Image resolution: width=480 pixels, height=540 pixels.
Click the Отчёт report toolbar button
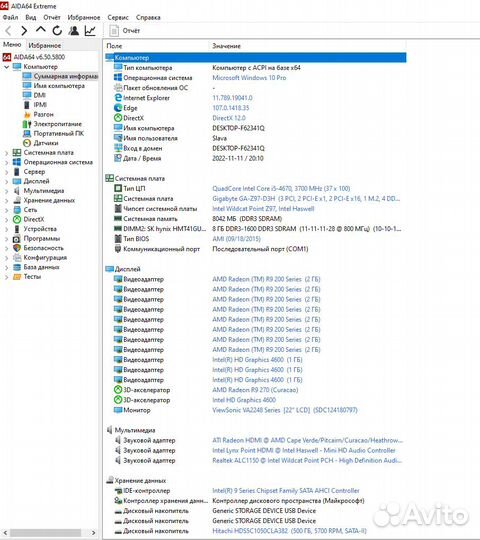[125, 31]
